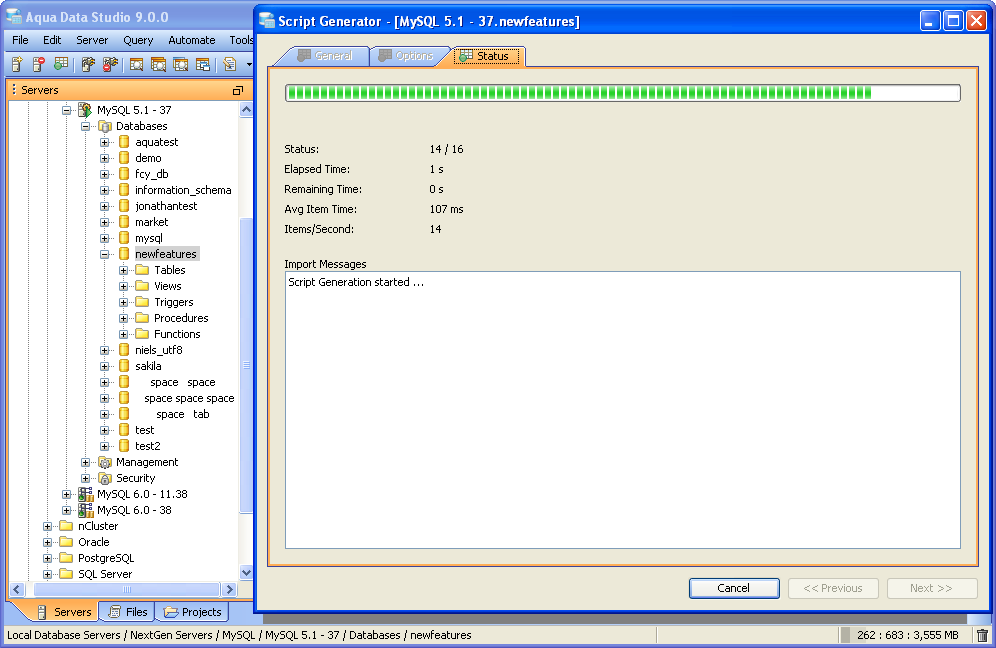
Task: Expand the nCluster server group
Action: [47, 527]
